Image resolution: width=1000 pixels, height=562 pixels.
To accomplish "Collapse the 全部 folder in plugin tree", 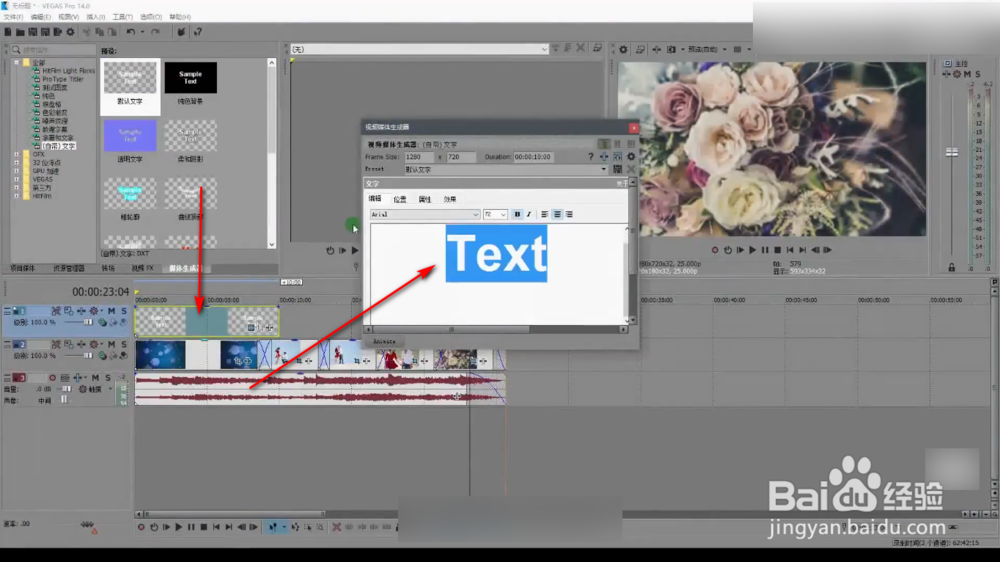I will [17, 63].
